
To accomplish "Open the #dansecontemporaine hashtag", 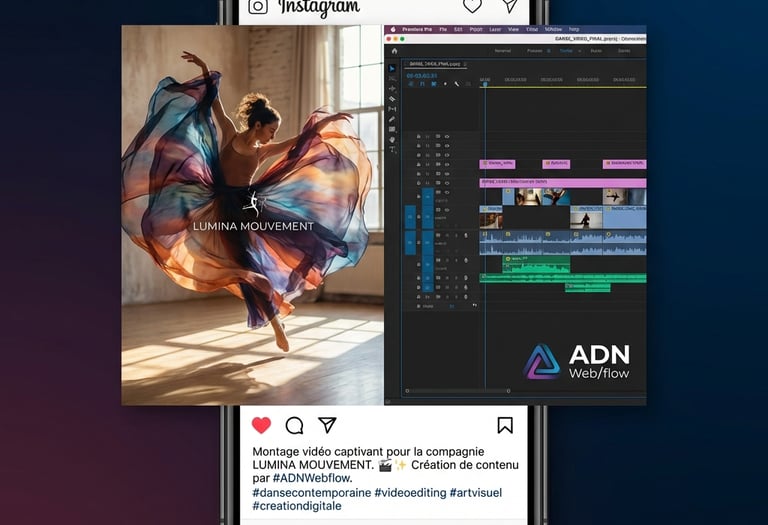I will click(x=312, y=493).
